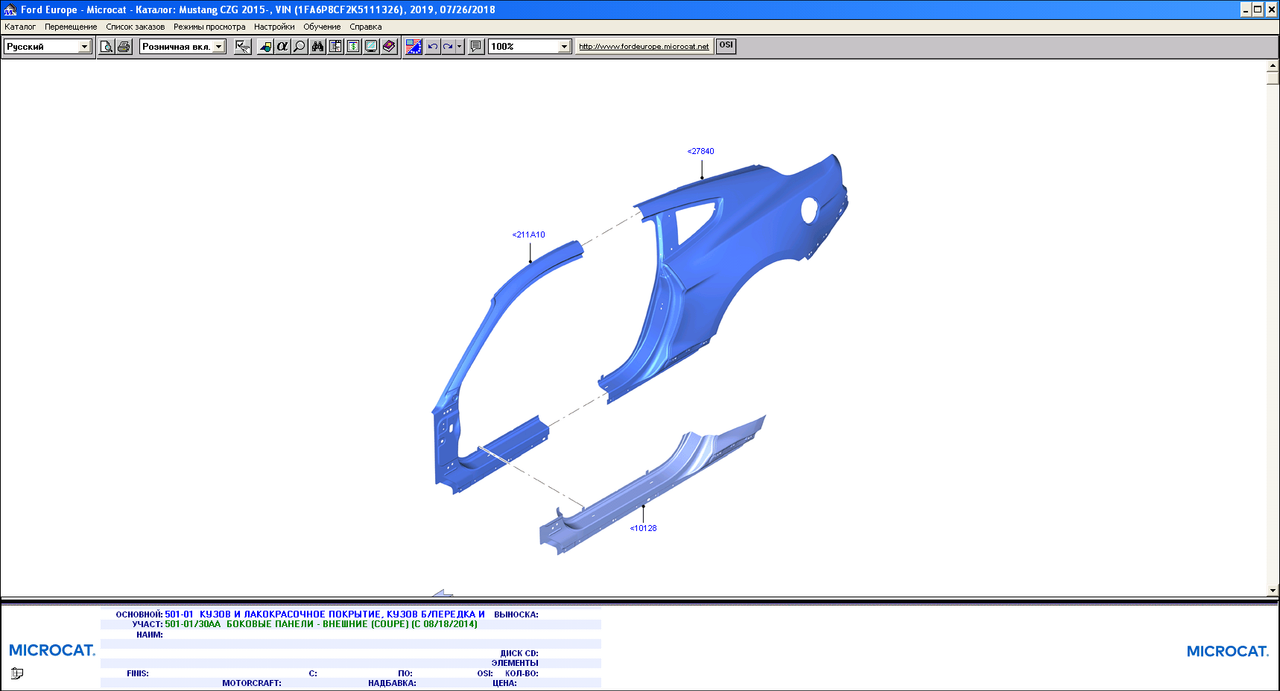Viewport: 1280px width, 691px height.
Task: Click the Ford Microcat title bar icon
Action: (x=9, y=9)
